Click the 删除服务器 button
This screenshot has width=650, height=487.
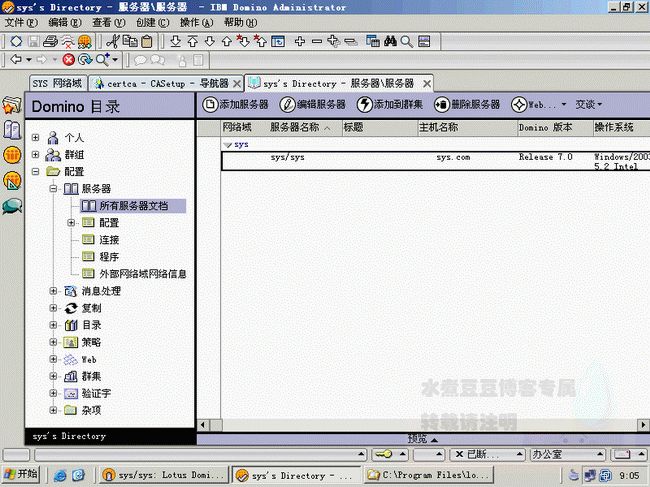[467, 104]
